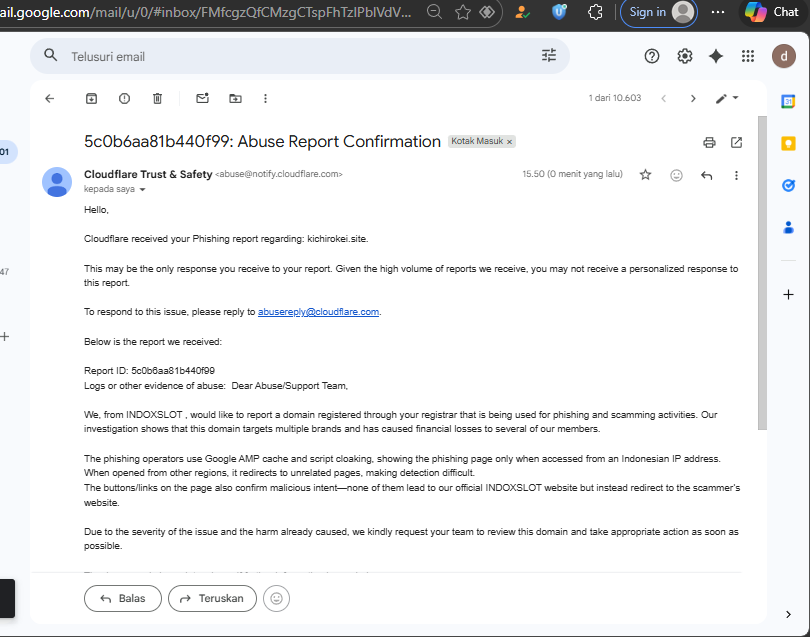Click Balas reply button

tap(123, 598)
